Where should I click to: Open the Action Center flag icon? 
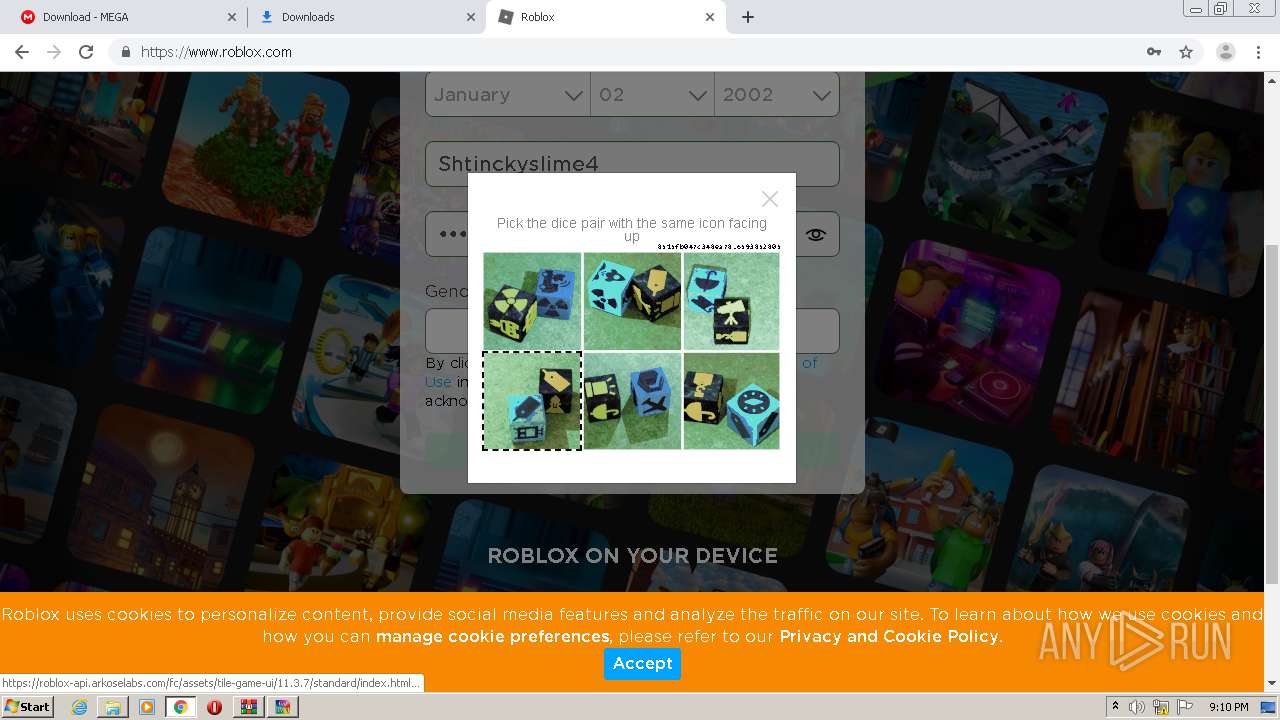click(x=1185, y=707)
